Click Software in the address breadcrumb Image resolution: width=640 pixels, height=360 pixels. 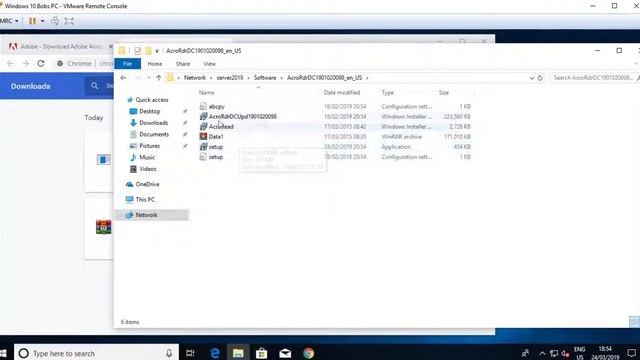pyautogui.click(x=265, y=78)
